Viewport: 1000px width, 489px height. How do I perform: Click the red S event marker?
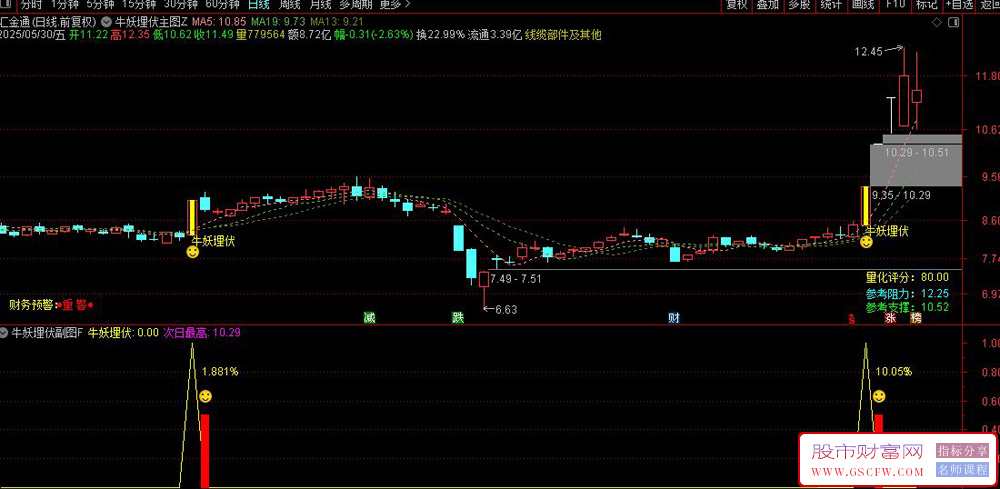851,319
